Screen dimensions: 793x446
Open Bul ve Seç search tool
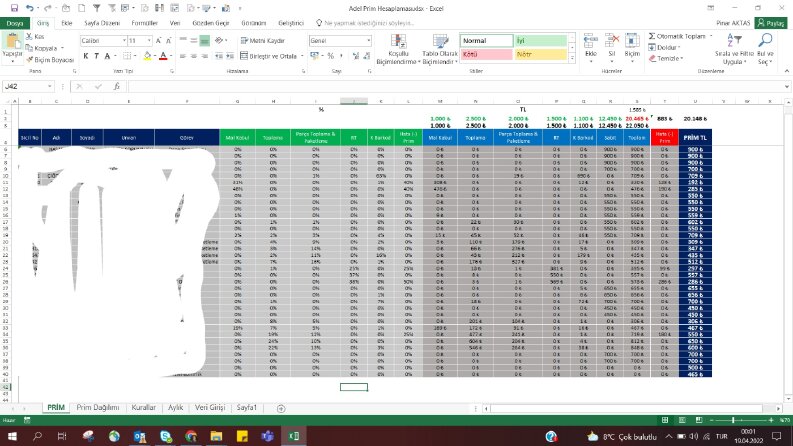[765, 49]
